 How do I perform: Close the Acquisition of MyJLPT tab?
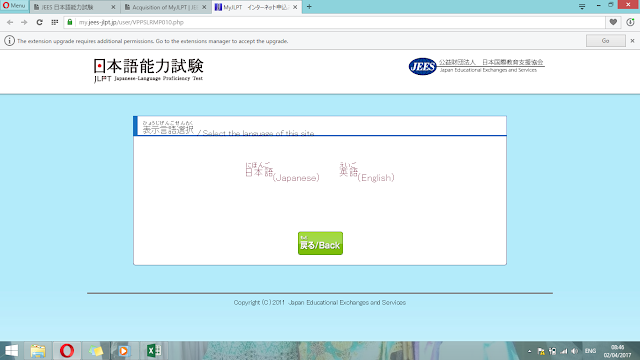click(204, 7)
